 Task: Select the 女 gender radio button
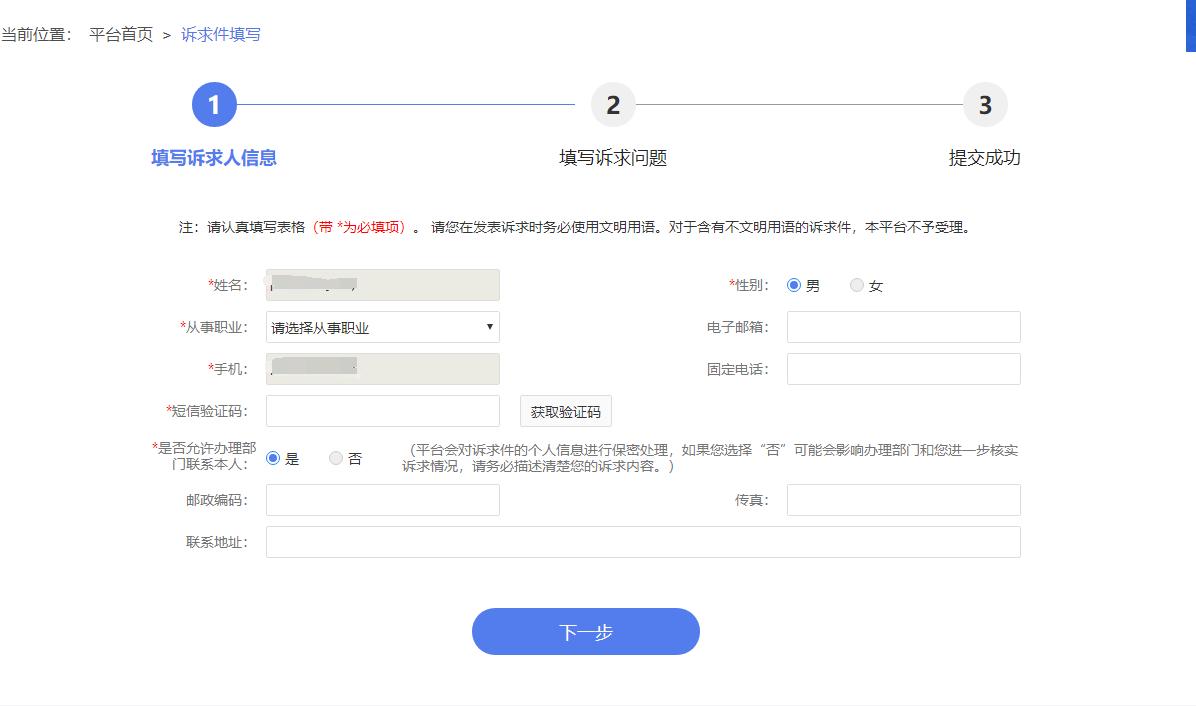tap(856, 285)
